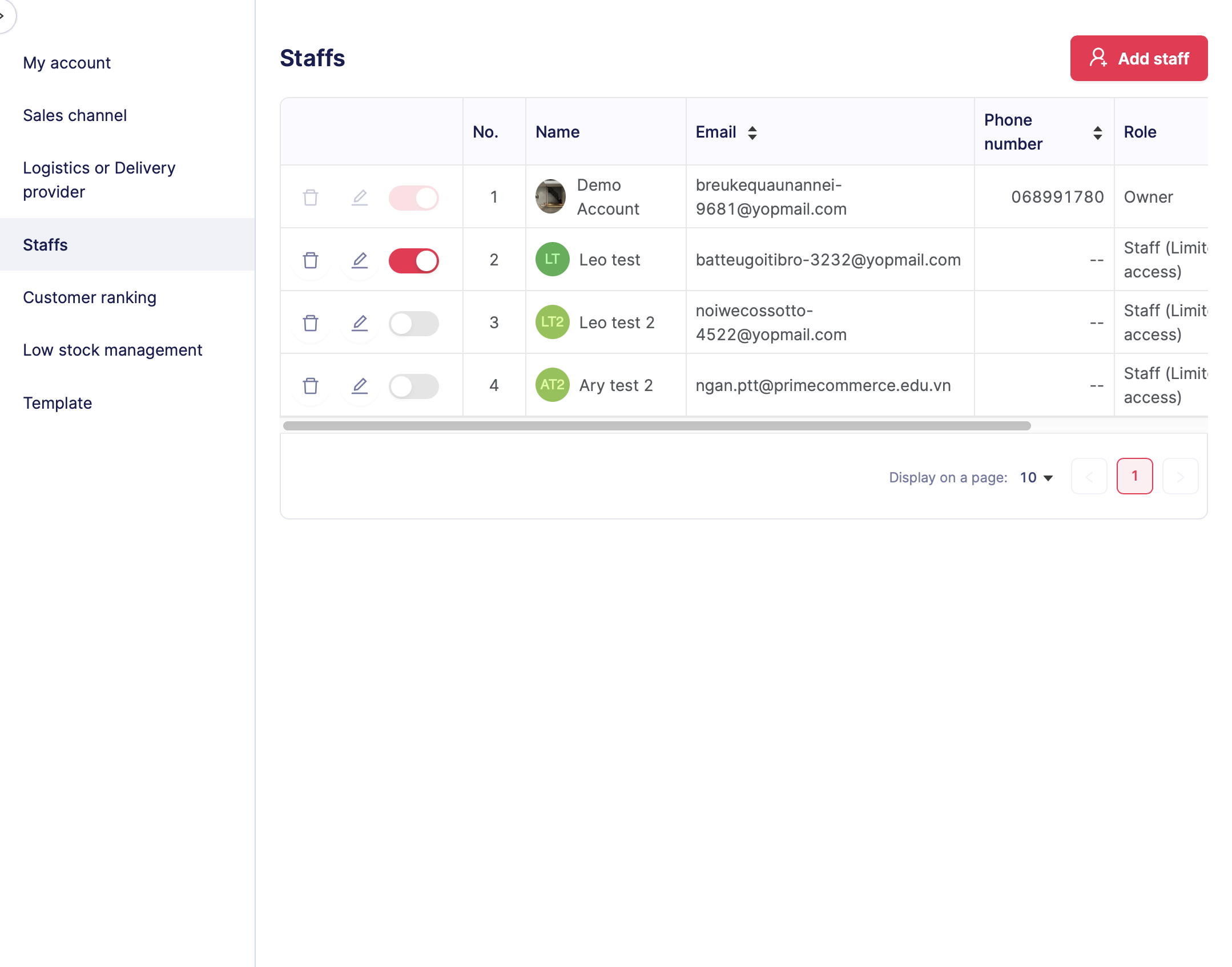Open the My account menu item
This screenshot has width=1232, height=967.
[67, 63]
